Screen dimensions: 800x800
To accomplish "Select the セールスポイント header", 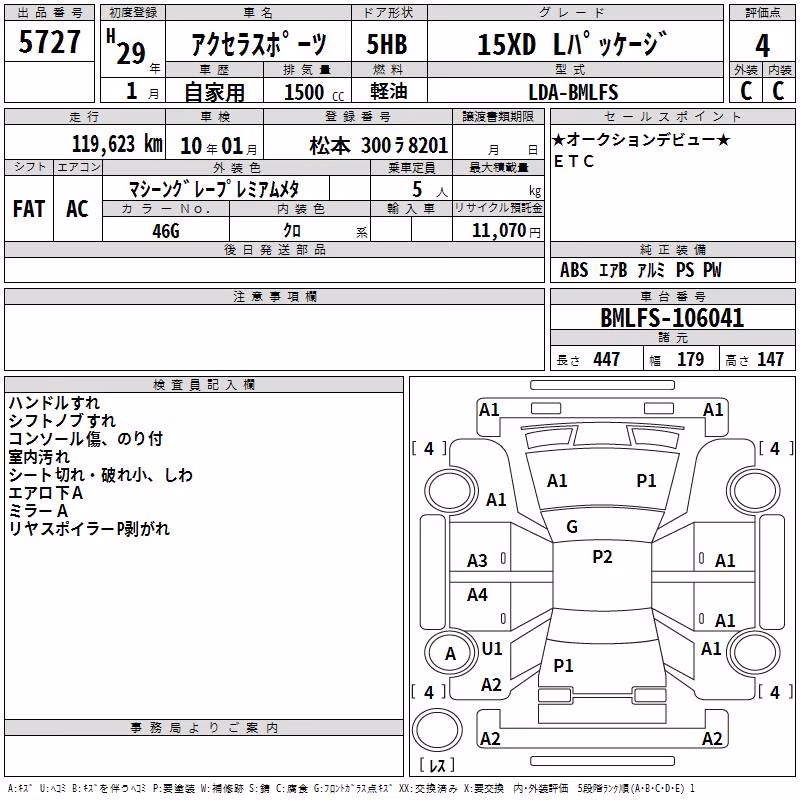I will (x=672, y=116).
